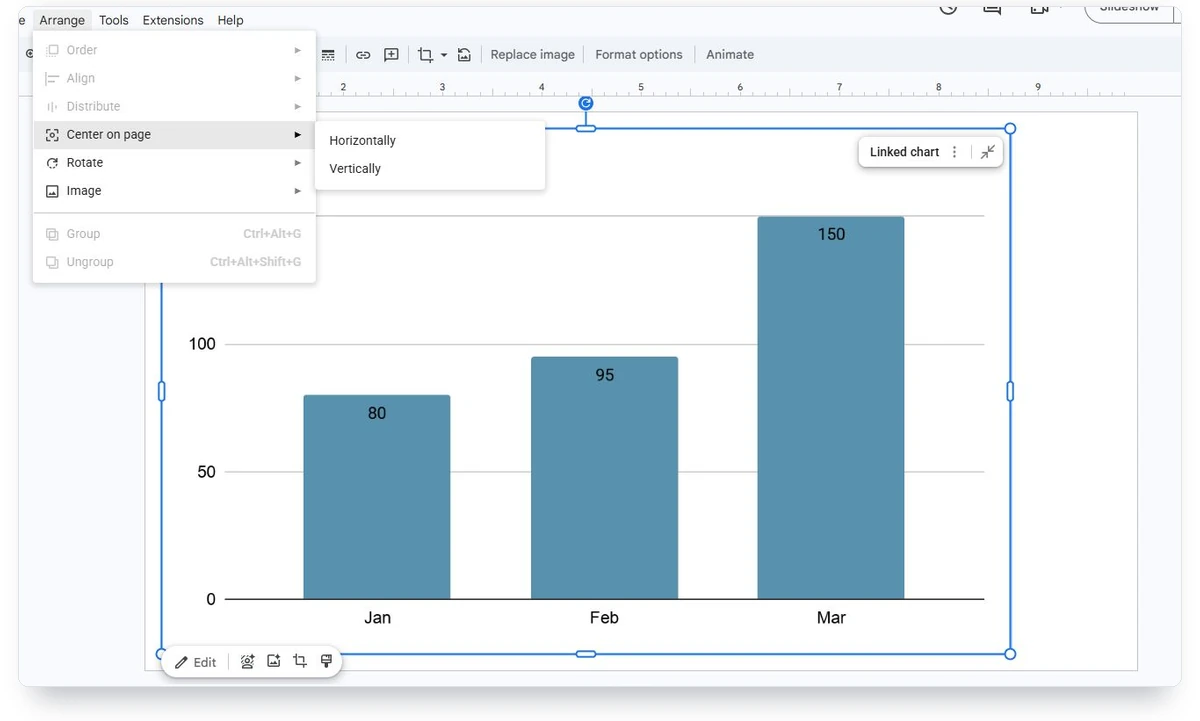
Task: Click the paint roller icon in floating toolbar
Action: [x=326, y=661]
